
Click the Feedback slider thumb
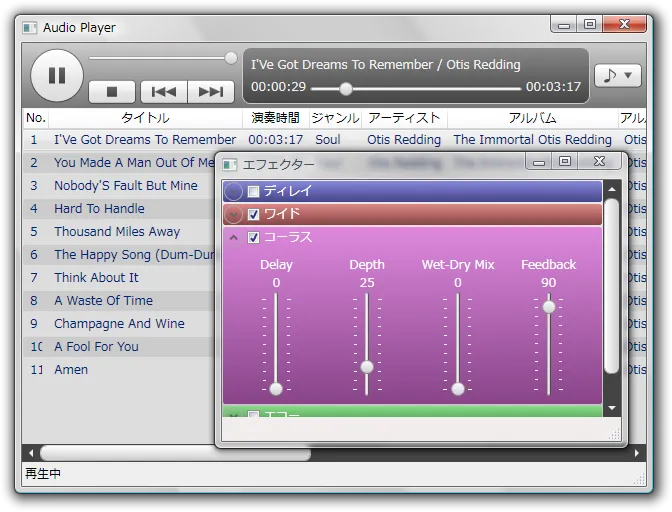tap(549, 307)
